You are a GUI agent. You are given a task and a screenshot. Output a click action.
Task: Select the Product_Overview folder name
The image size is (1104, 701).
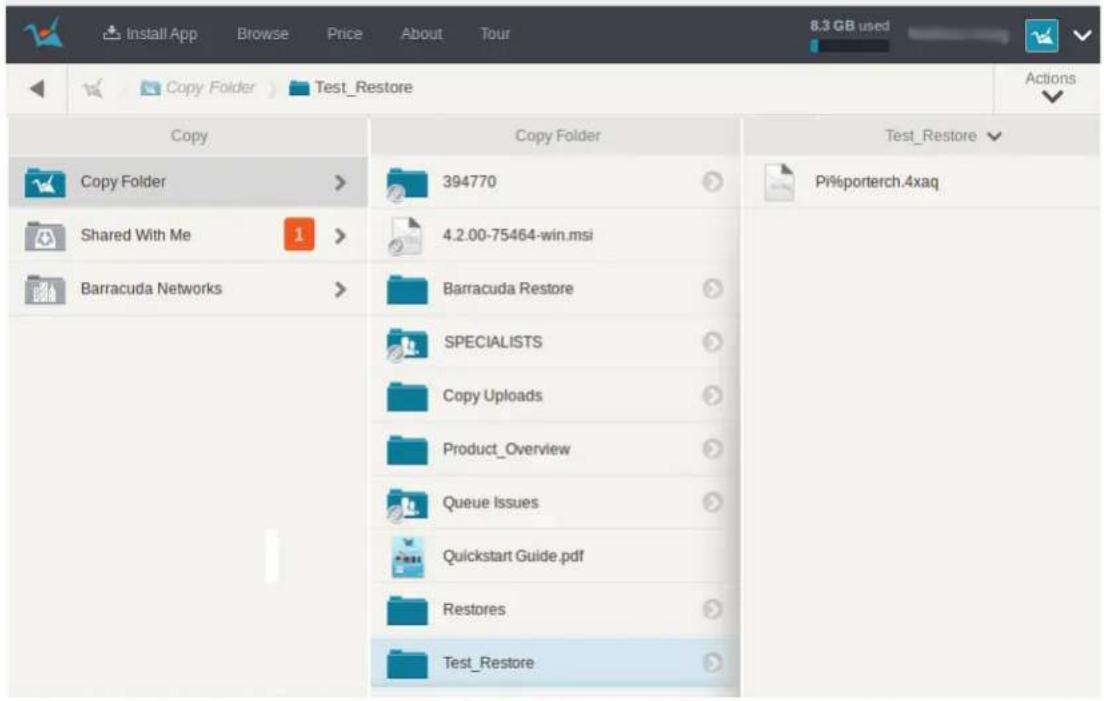[506, 449]
